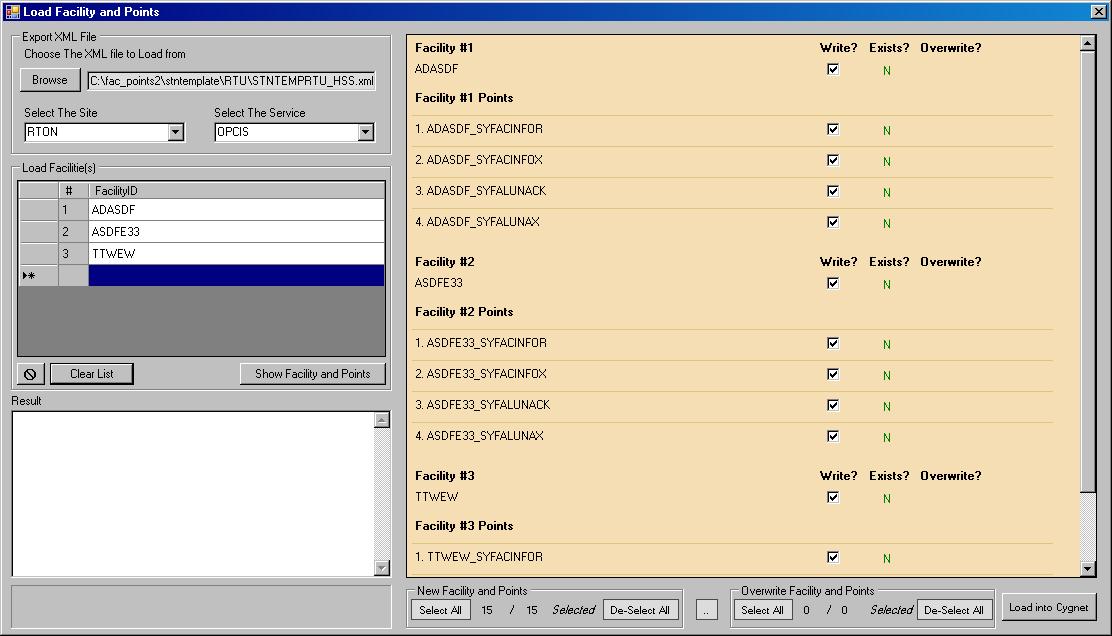
Task: Click the Select The Site dropdown arrow
Action: pyautogui.click(x=175, y=131)
